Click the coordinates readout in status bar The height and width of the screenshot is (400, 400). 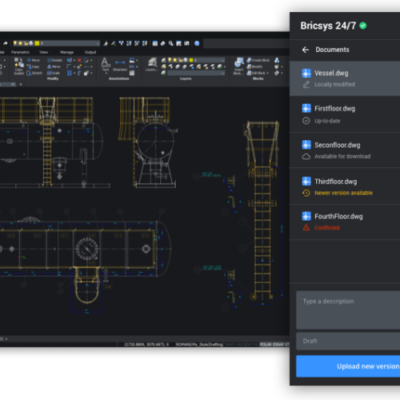tap(146, 344)
